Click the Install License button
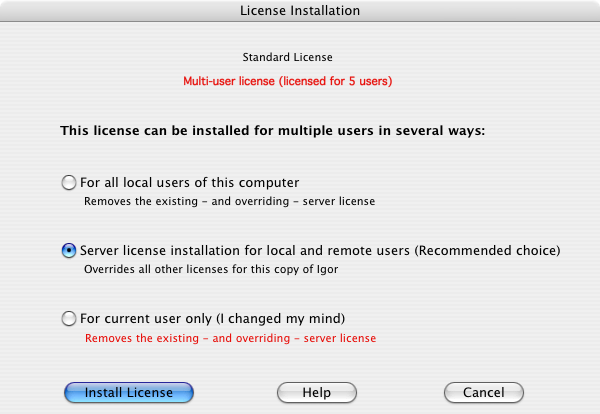This screenshot has width=600, height=414. coord(128,393)
